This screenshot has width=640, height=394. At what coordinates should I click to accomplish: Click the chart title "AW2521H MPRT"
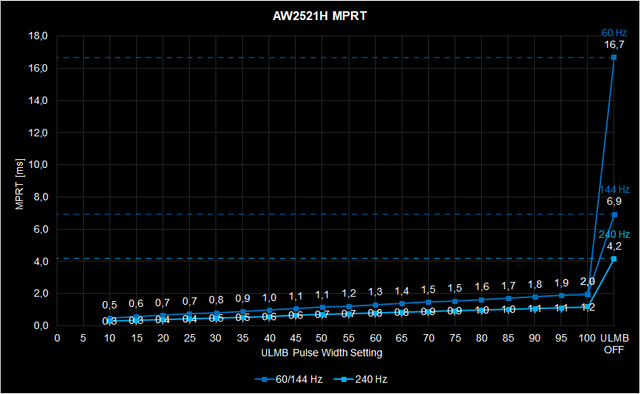(x=320, y=16)
